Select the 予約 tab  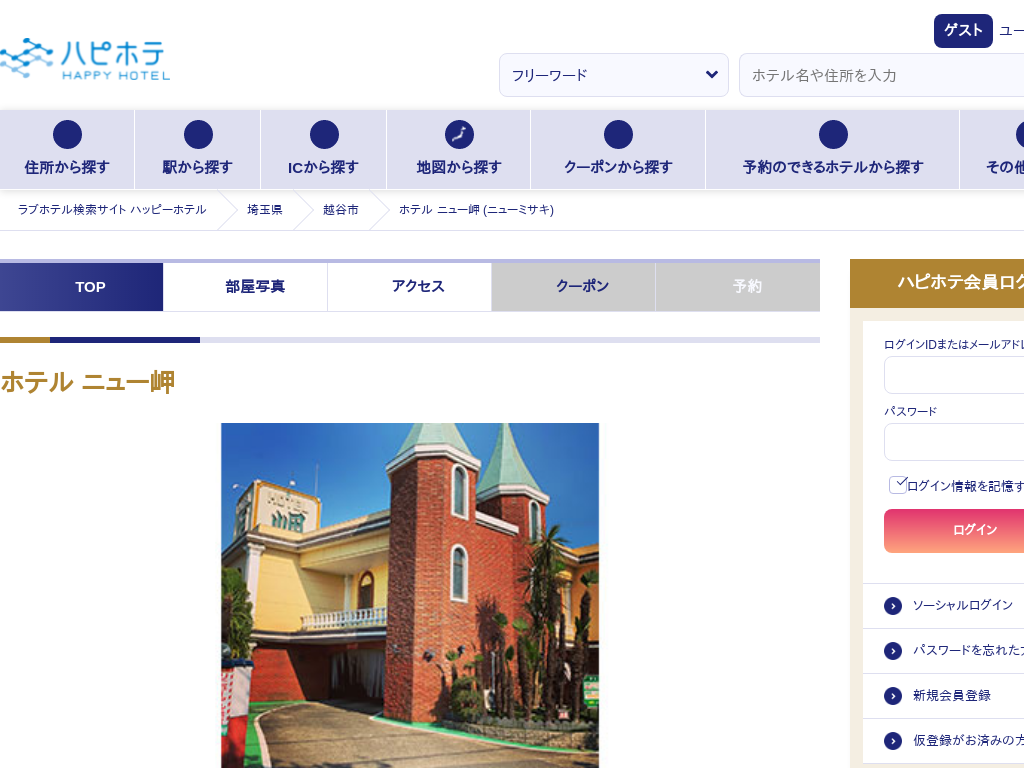pyautogui.click(x=738, y=287)
